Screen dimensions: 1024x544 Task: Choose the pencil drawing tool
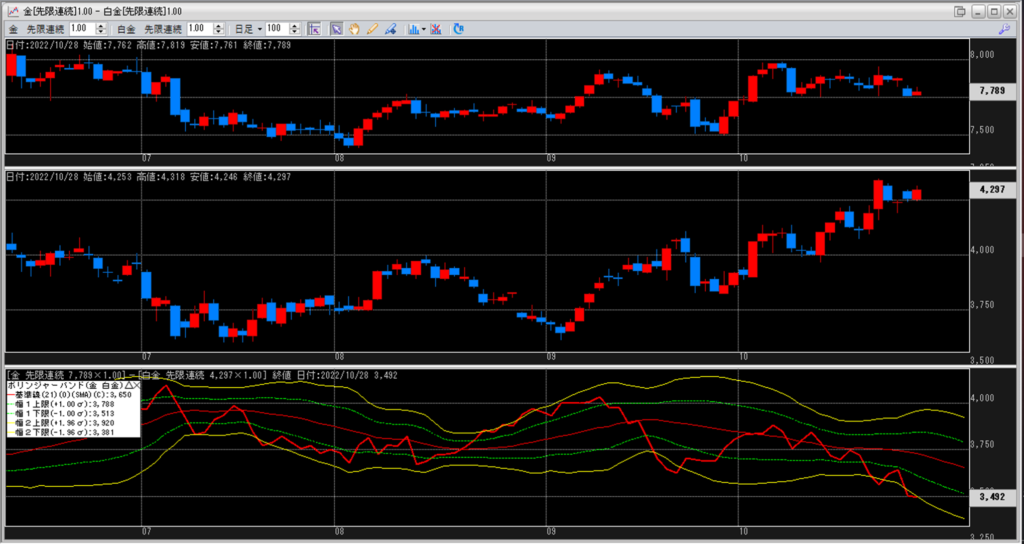point(371,29)
